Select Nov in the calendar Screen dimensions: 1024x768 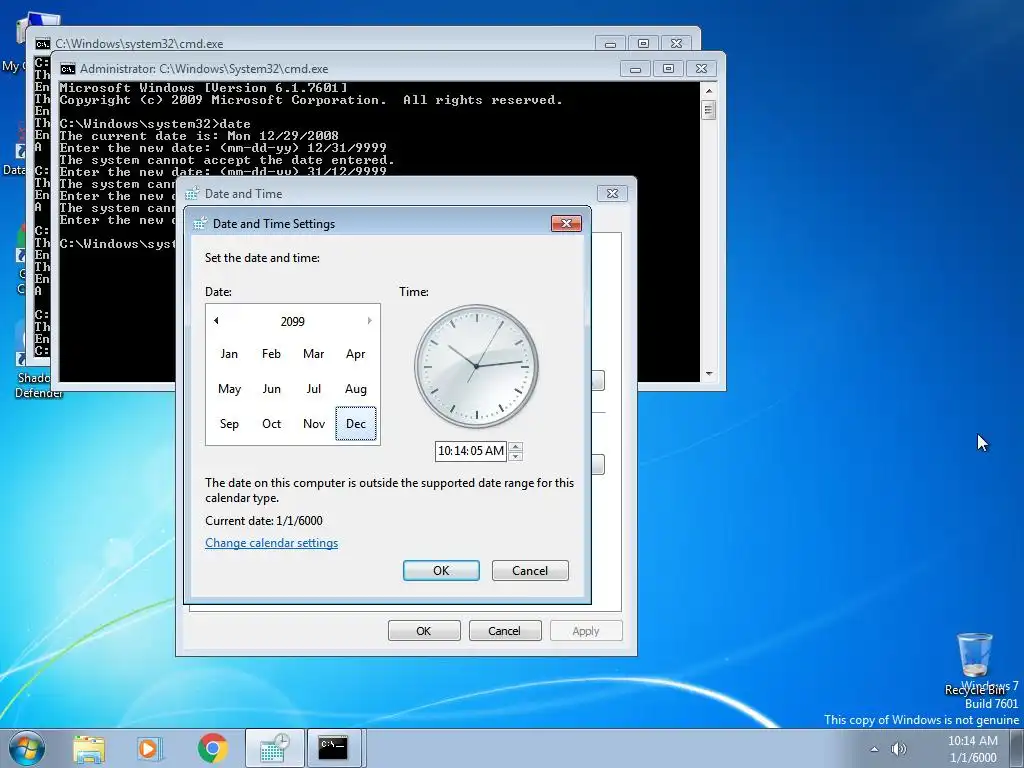313,424
